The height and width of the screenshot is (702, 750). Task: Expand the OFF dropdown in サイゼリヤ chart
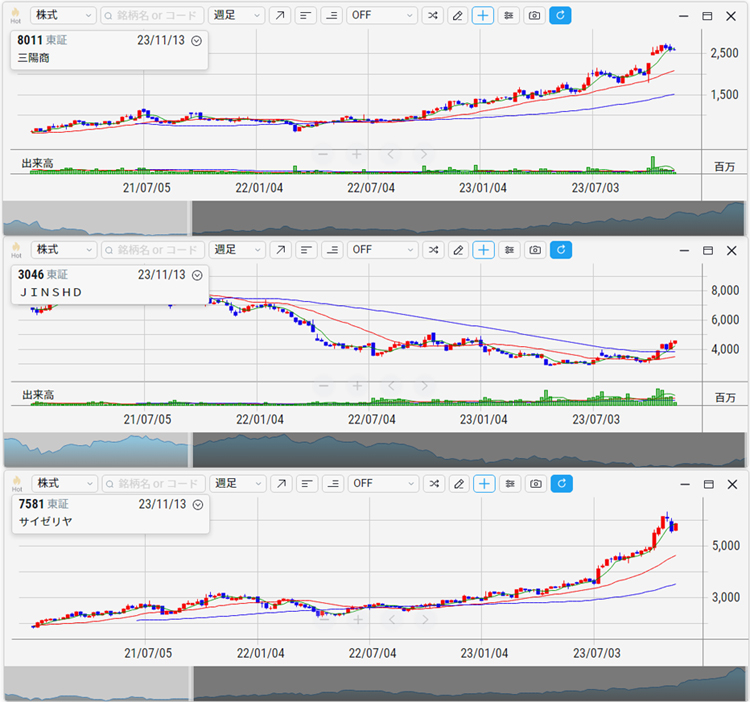tap(382, 484)
